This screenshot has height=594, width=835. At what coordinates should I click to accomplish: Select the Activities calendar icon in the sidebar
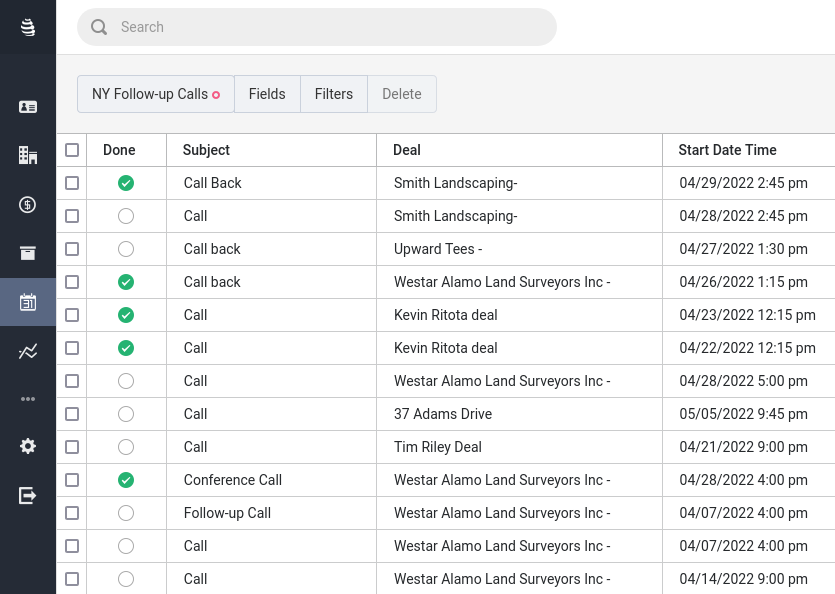click(28, 302)
